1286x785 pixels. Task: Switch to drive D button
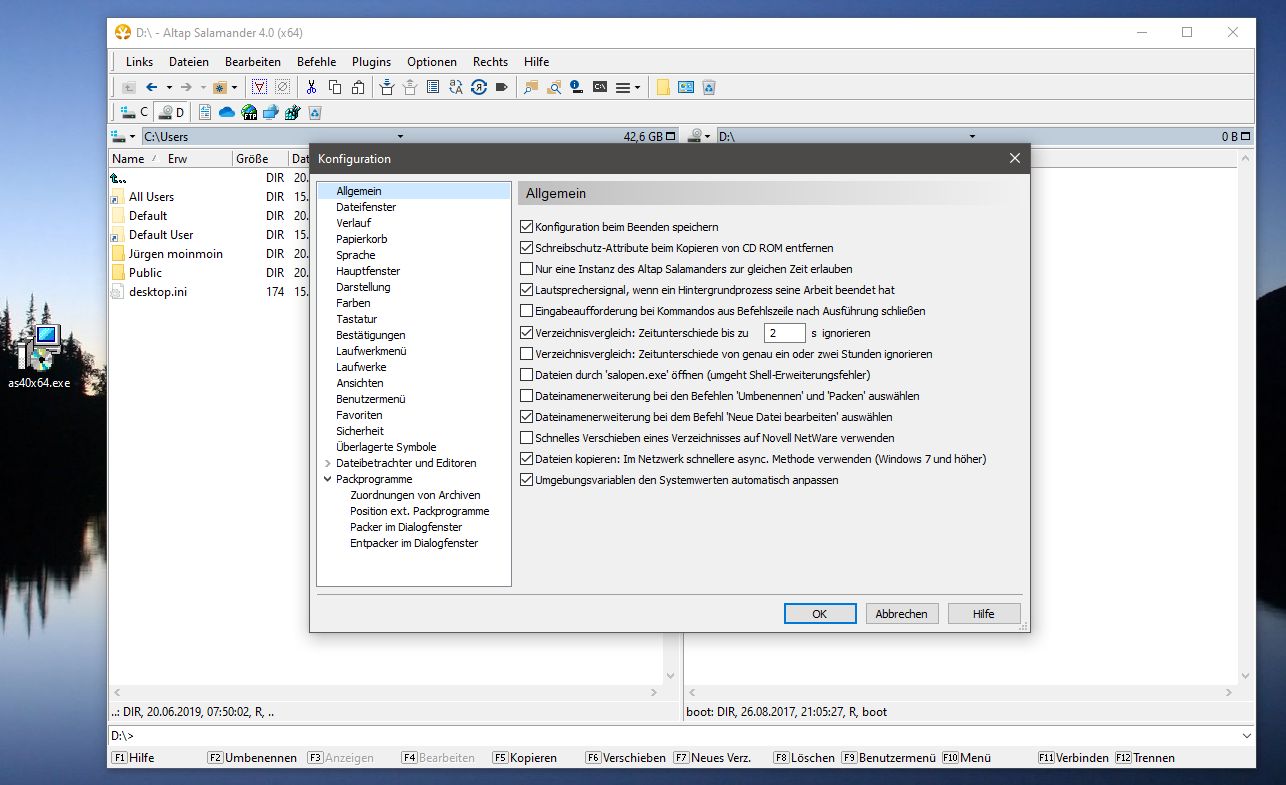(x=173, y=112)
